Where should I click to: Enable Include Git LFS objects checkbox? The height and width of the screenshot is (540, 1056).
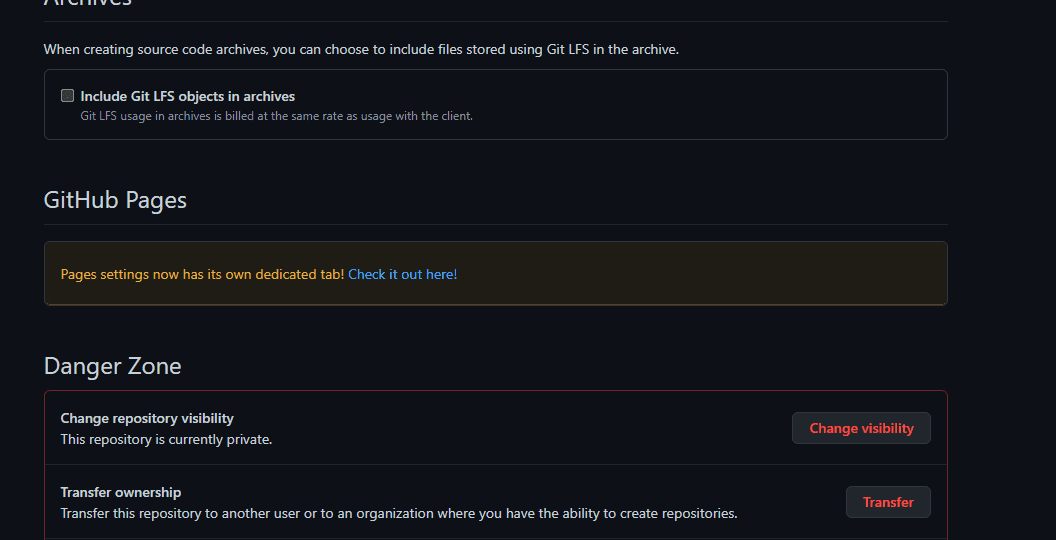click(x=67, y=96)
